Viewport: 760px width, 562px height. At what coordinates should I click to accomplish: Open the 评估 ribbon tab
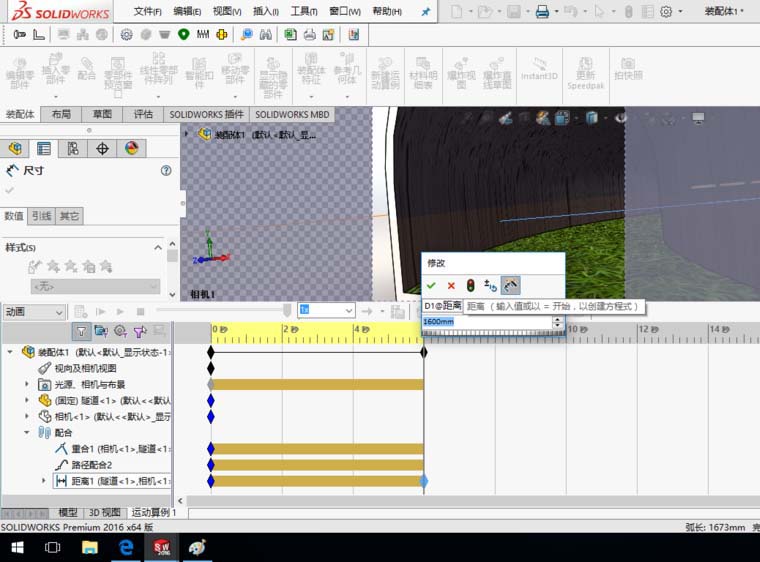143,114
